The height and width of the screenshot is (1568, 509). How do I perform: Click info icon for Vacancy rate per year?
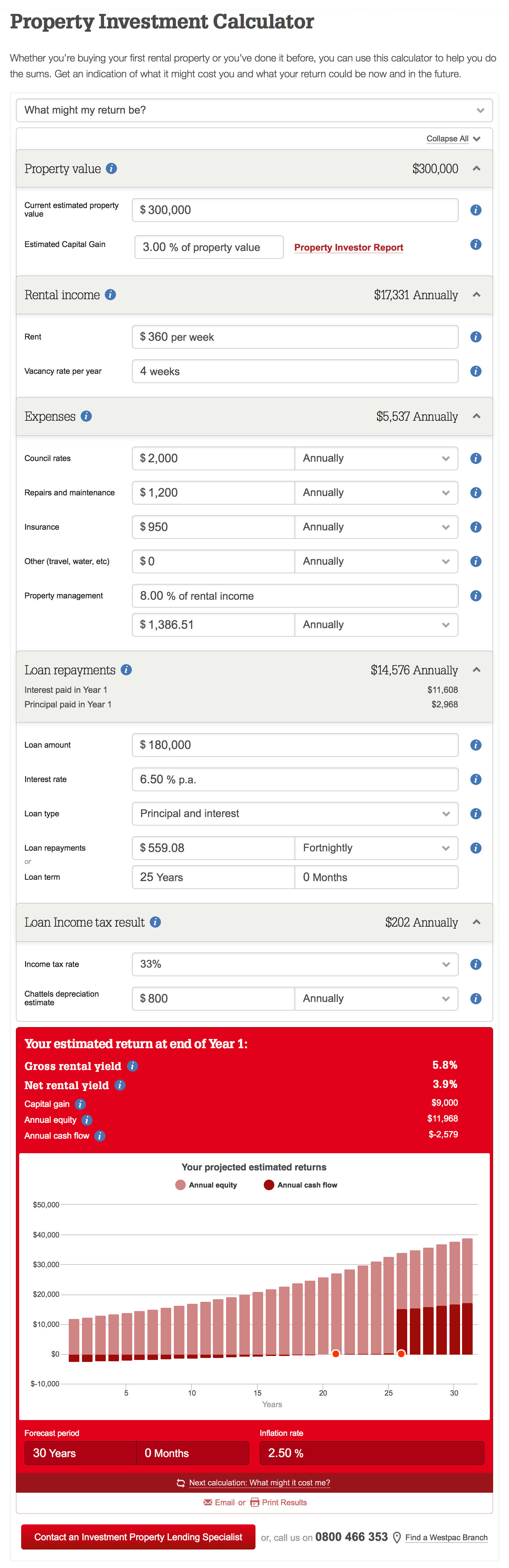click(x=476, y=371)
